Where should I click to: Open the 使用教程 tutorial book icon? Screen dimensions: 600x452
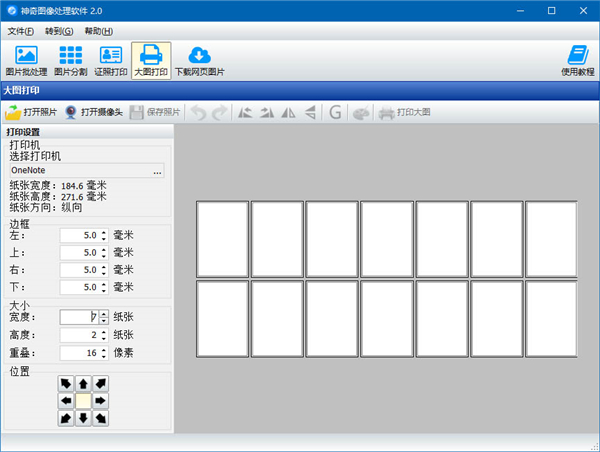click(577, 60)
